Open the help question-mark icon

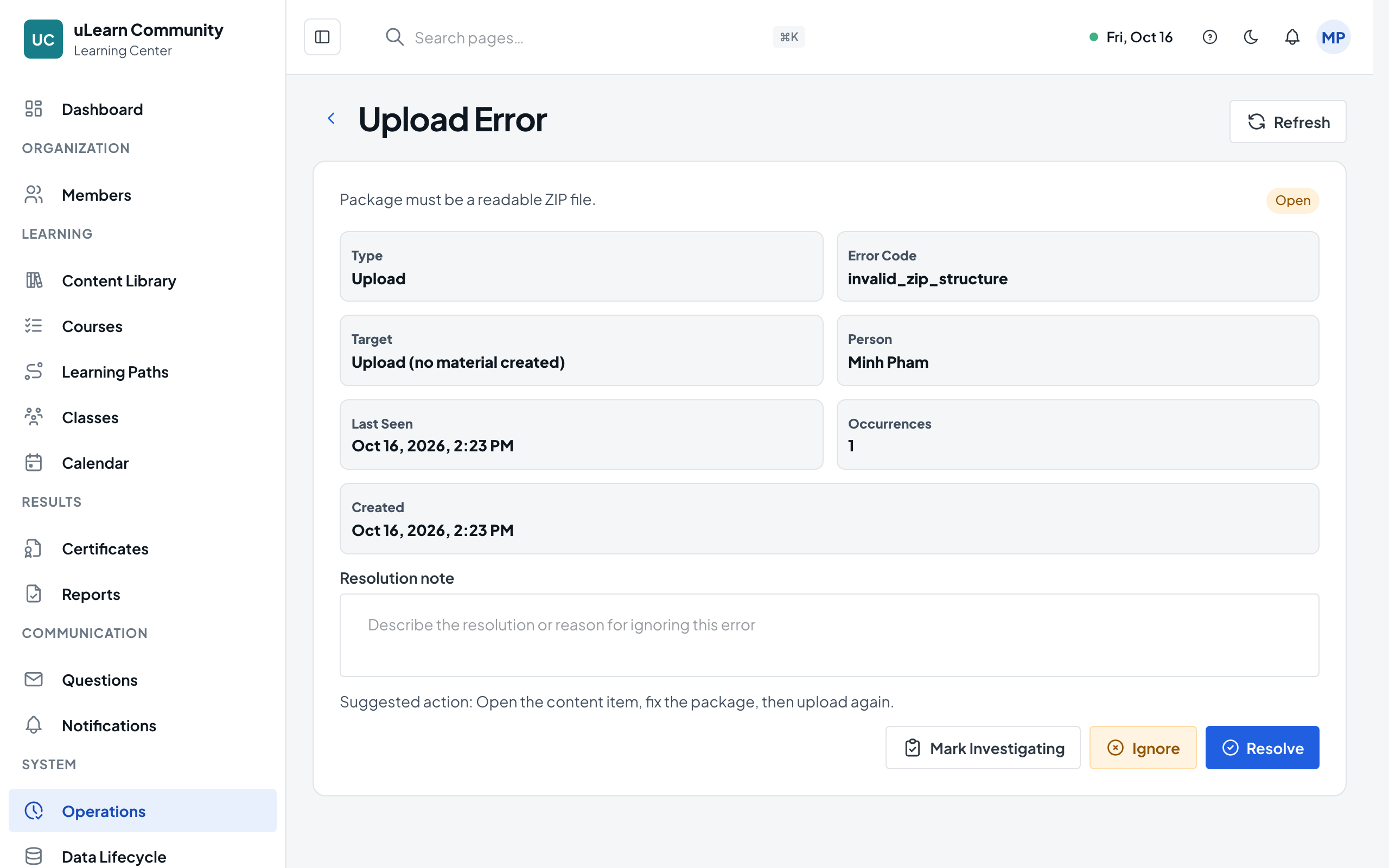click(1209, 37)
